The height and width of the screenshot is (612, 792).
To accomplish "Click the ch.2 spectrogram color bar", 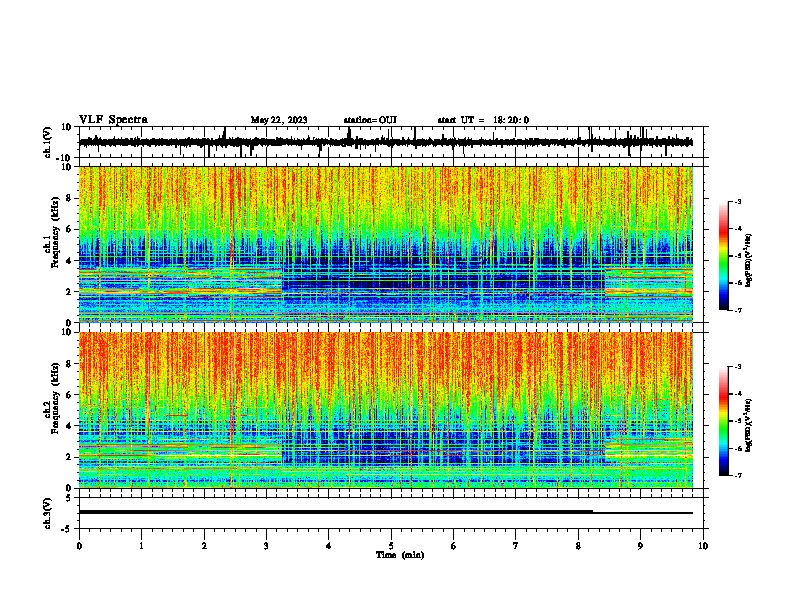I will (x=724, y=421).
